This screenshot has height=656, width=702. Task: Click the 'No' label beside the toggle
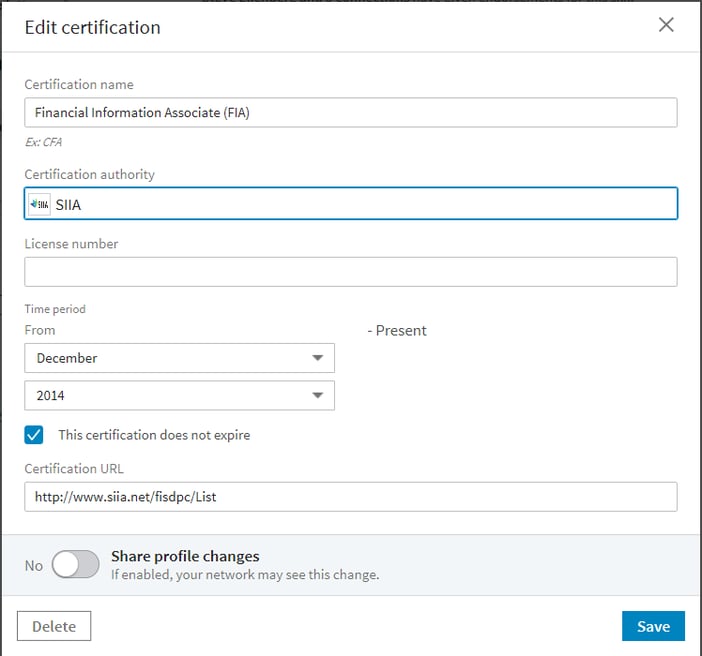tap(34, 566)
